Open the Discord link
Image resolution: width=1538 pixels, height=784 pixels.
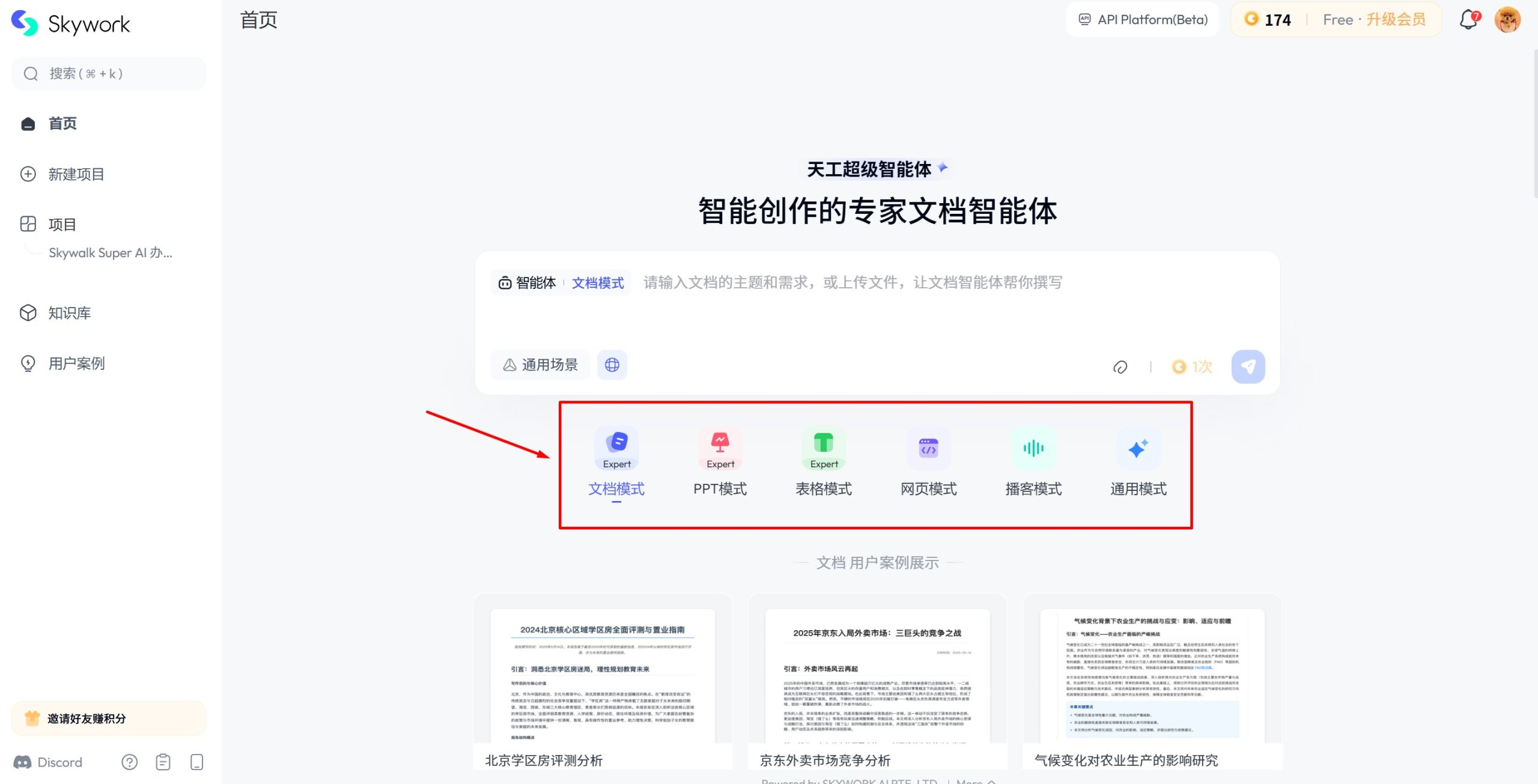(x=48, y=762)
